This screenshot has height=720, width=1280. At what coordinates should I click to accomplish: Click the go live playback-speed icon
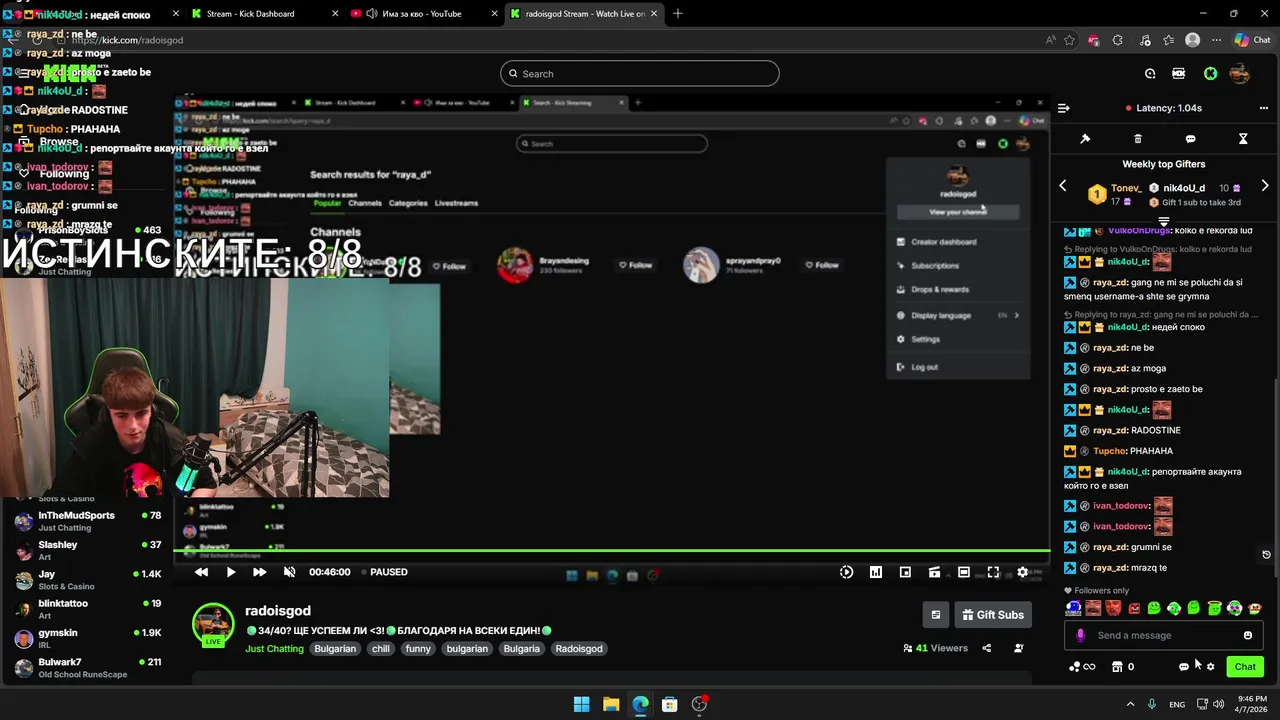(x=846, y=572)
